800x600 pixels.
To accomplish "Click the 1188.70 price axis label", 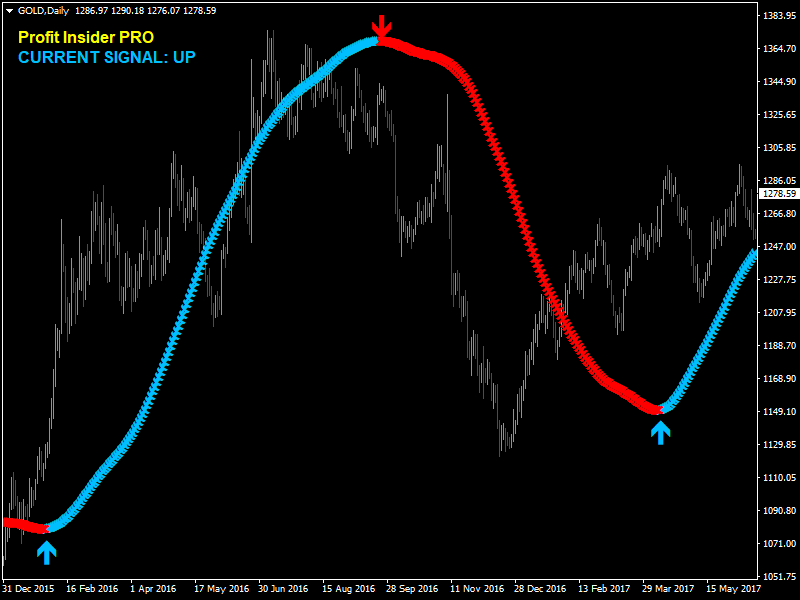I will coord(779,346).
